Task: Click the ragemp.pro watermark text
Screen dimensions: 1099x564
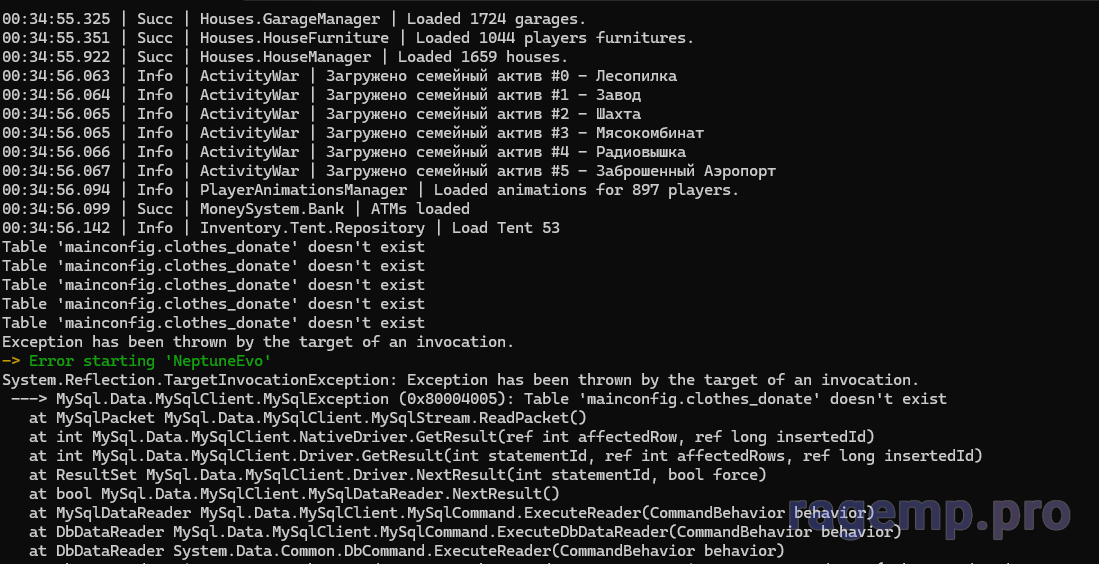Action: tap(930, 515)
